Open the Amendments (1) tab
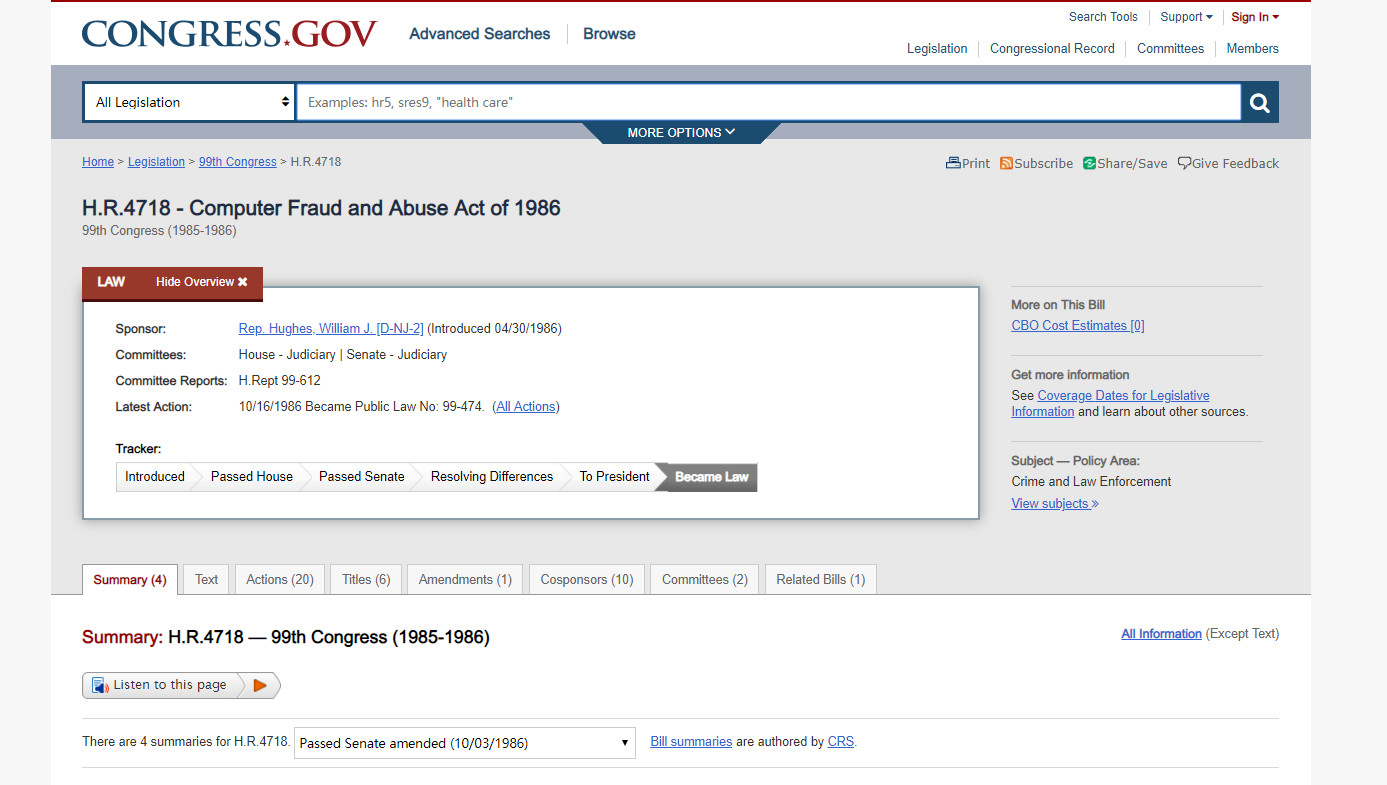Viewport: 1387px width, 785px height. click(465, 580)
